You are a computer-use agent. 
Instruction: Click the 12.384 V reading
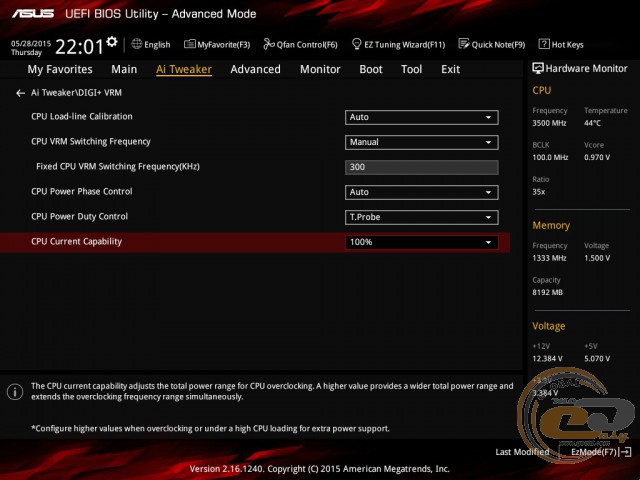[x=547, y=359]
